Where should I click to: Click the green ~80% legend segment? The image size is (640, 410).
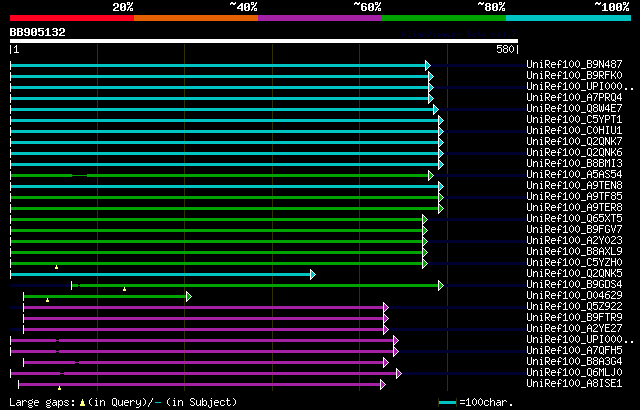(444, 18)
